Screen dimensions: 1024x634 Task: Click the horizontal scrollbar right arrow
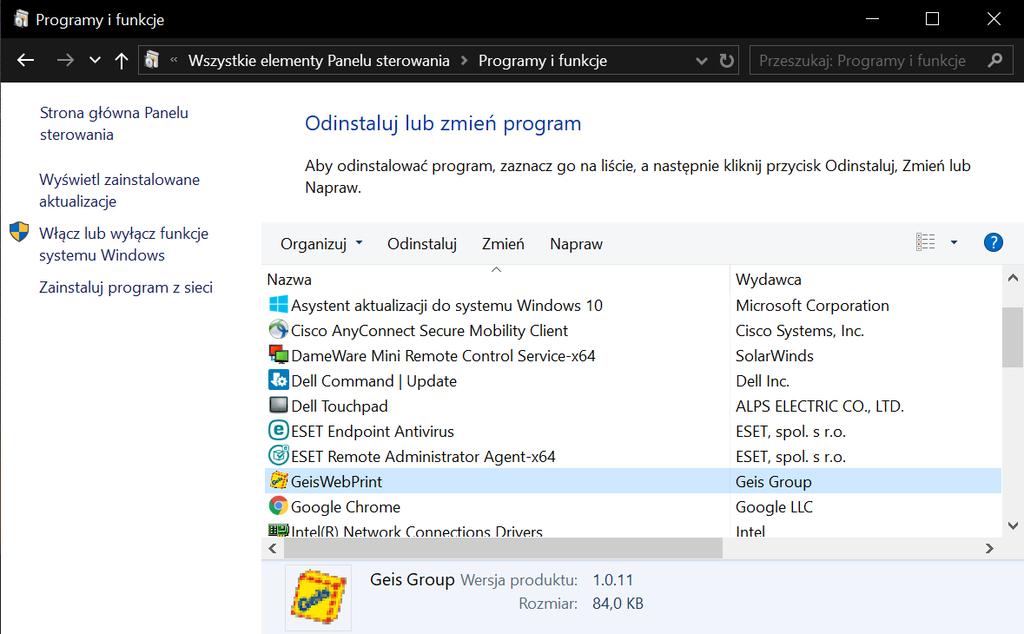coord(989,548)
